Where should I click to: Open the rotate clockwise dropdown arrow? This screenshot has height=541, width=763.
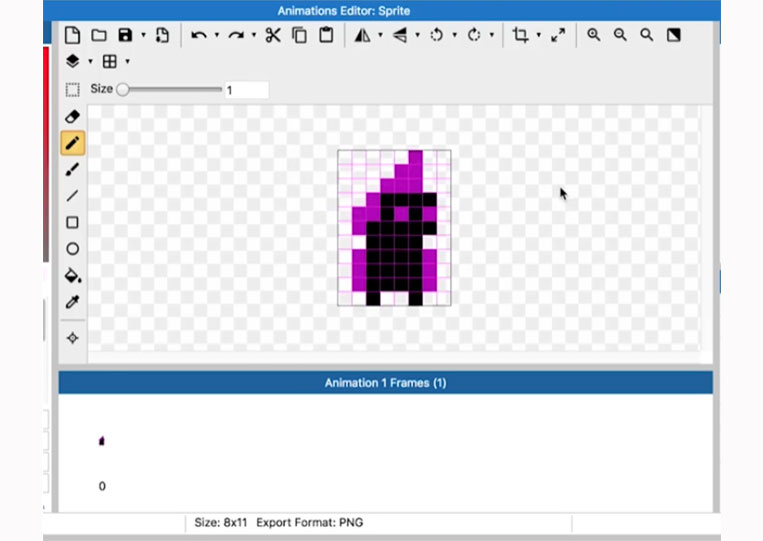(x=491, y=35)
